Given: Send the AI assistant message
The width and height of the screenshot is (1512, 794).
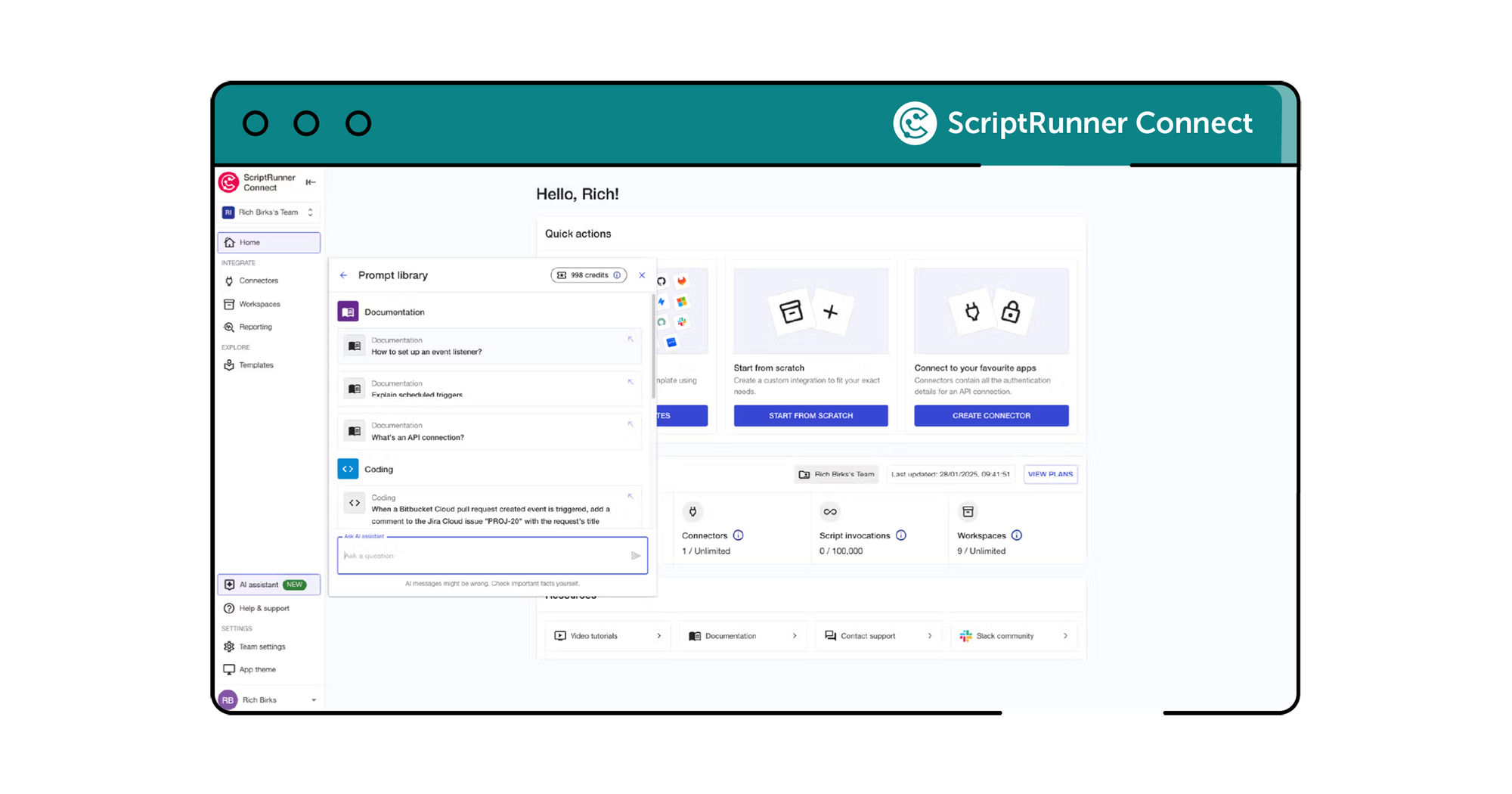Looking at the screenshot, I should click(x=636, y=556).
